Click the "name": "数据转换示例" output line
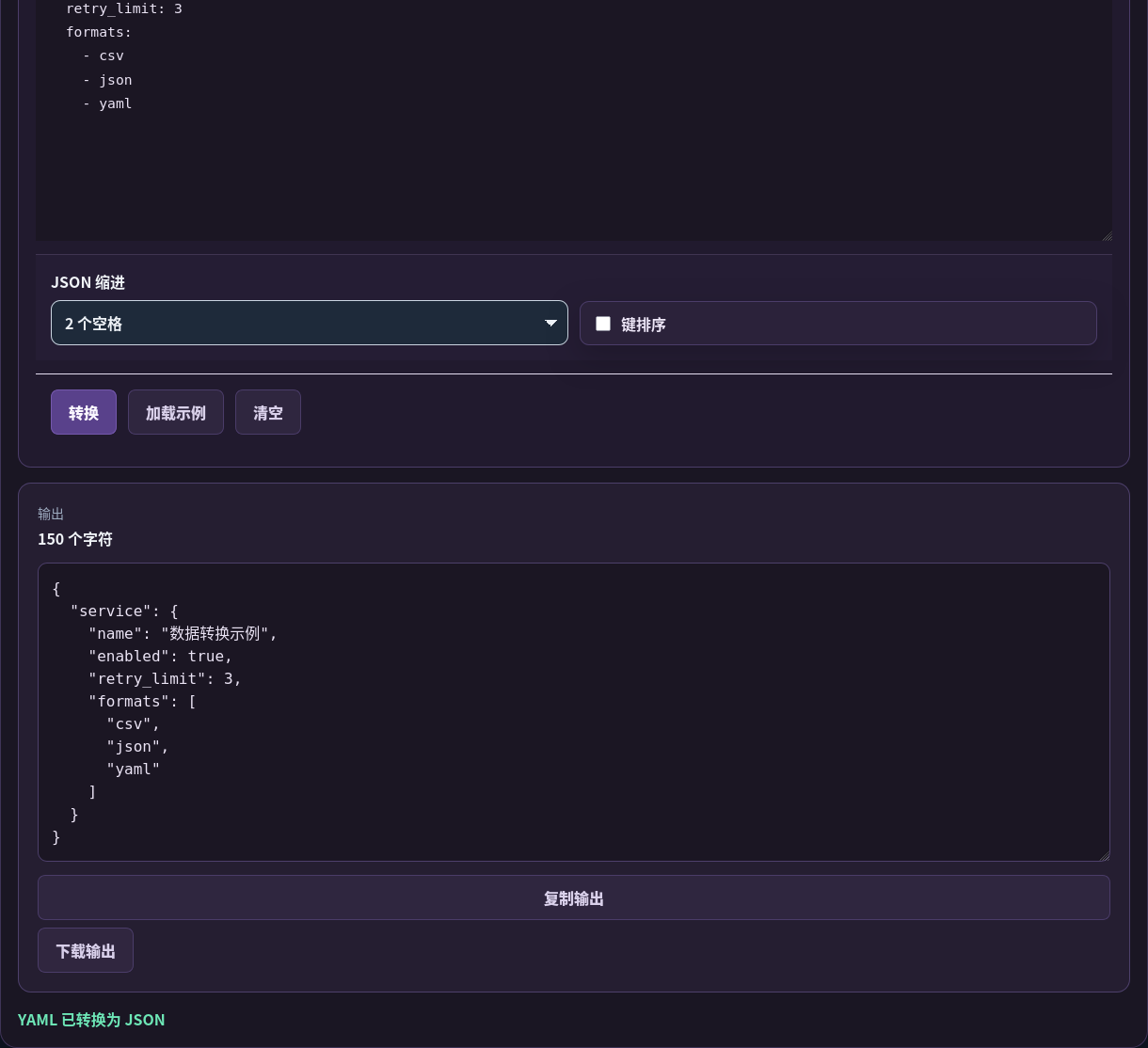 [183, 633]
